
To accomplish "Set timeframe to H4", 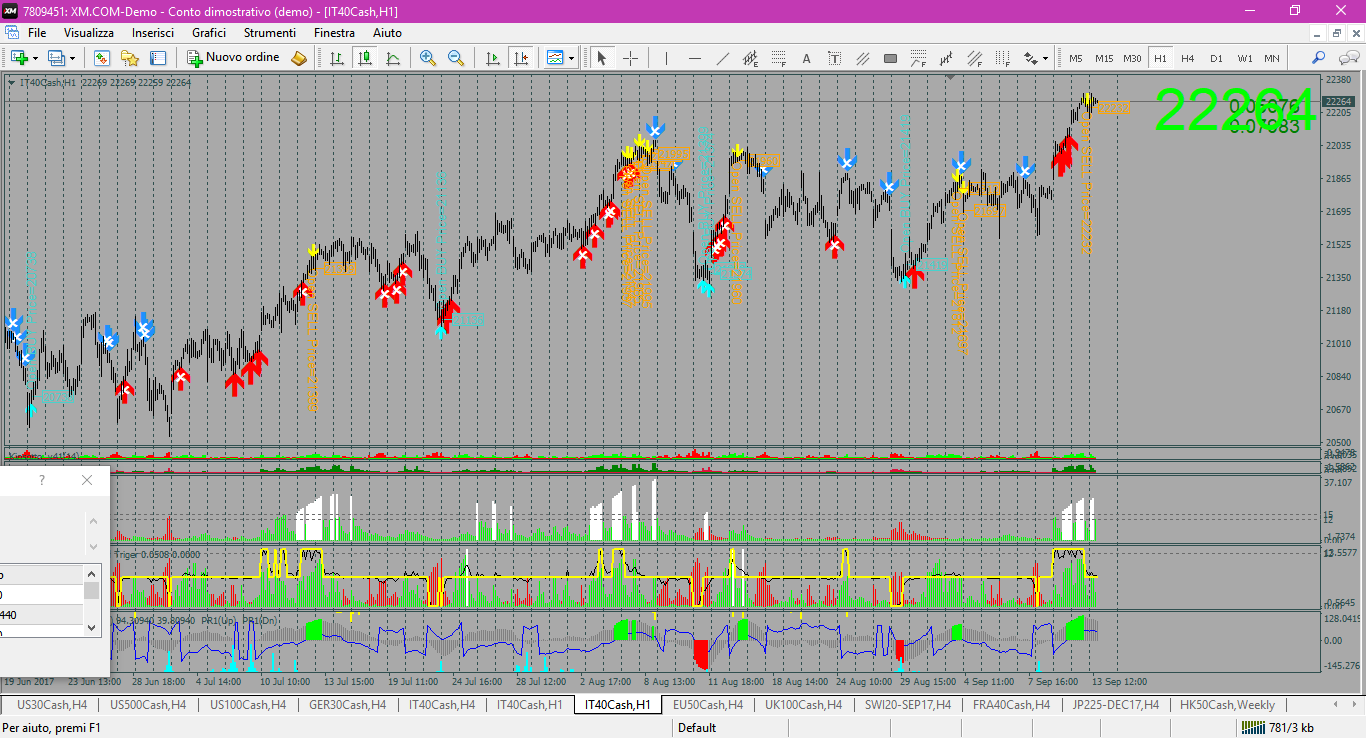I will [x=1188, y=58].
